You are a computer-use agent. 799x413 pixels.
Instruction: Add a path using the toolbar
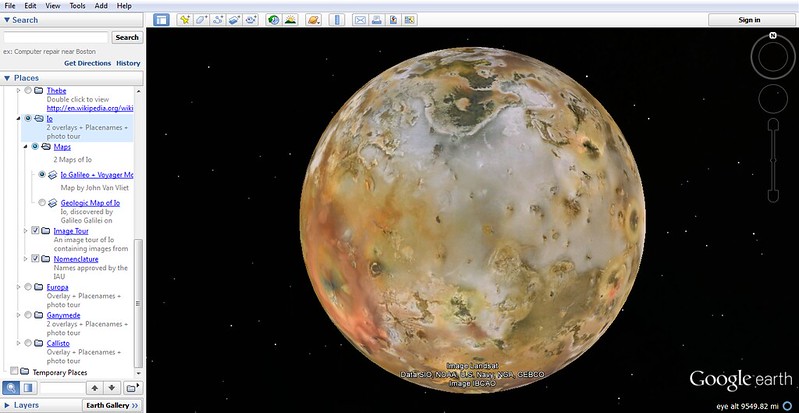218,20
